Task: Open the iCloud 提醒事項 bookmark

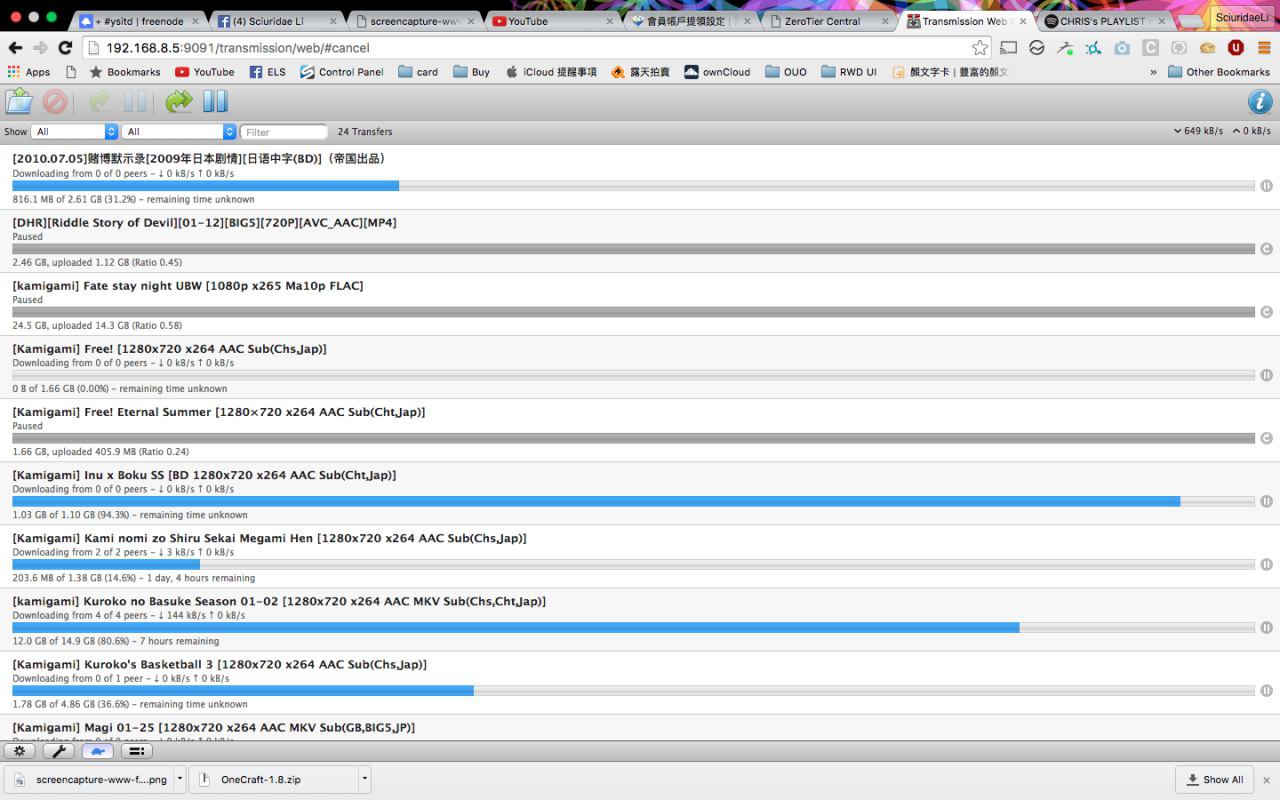Action: coord(551,72)
